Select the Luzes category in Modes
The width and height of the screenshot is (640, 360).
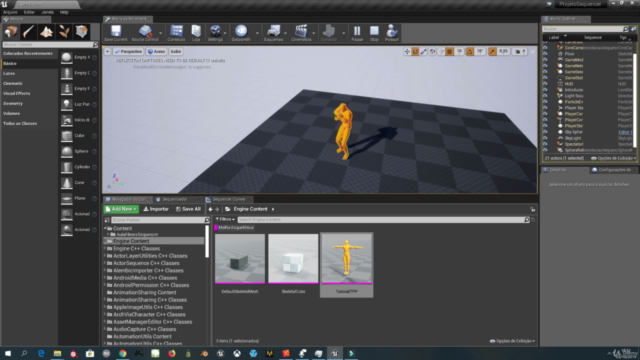pos(9,73)
